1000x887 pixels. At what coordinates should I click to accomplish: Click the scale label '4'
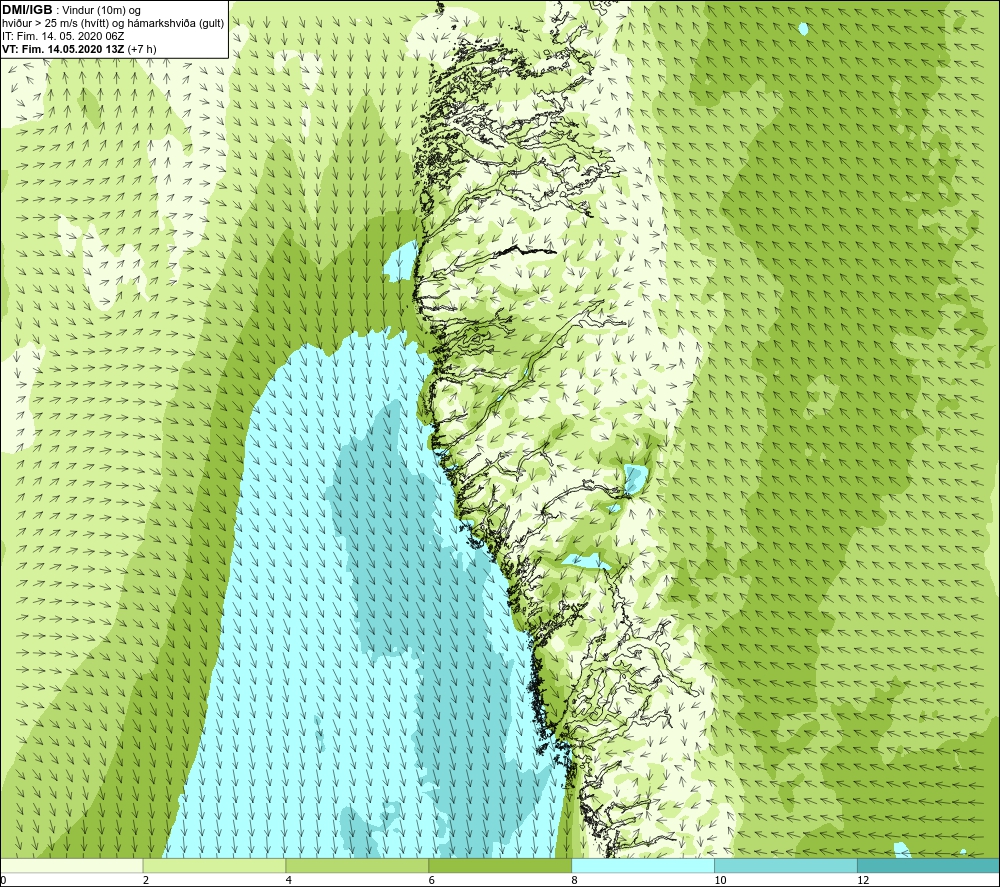coord(289,880)
